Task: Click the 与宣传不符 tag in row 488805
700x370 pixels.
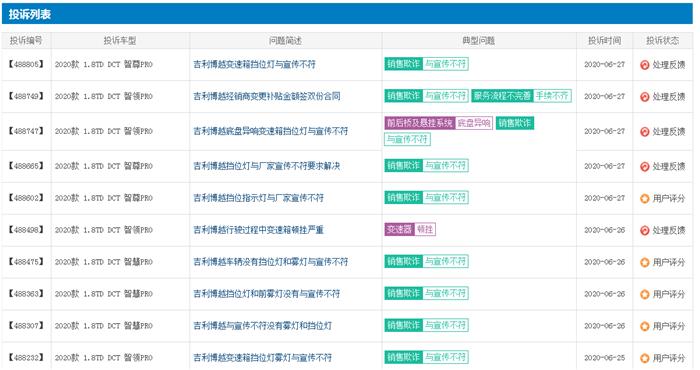Action: 445,64
